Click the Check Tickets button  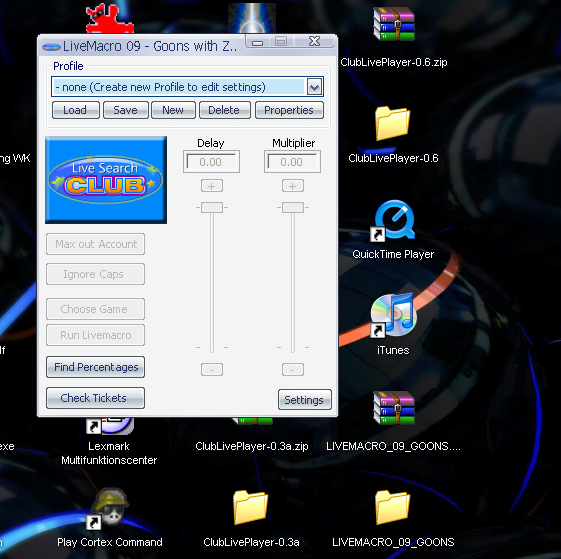tap(96, 398)
